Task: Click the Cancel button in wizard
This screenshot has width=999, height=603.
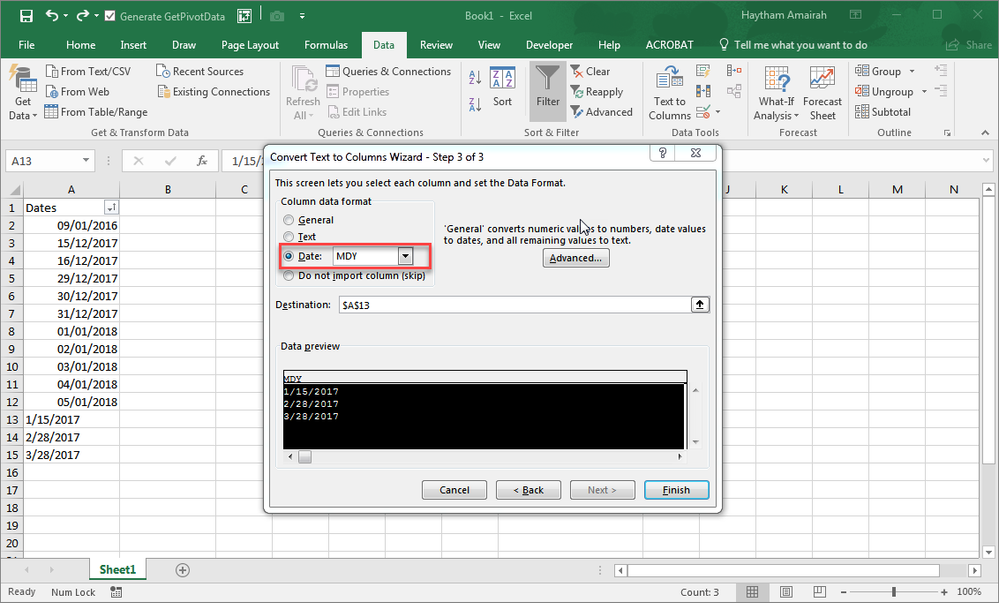Action: (454, 490)
